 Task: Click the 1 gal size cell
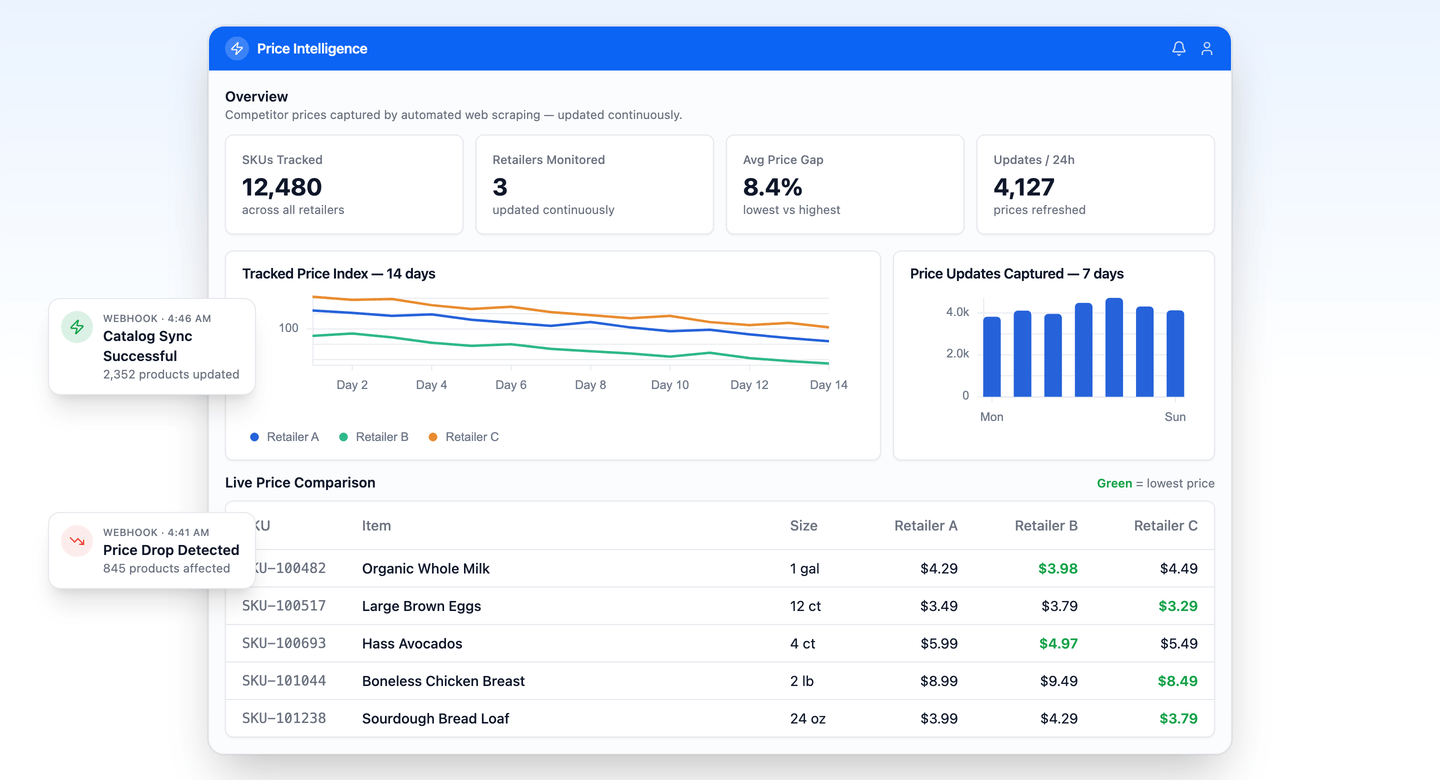805,568
